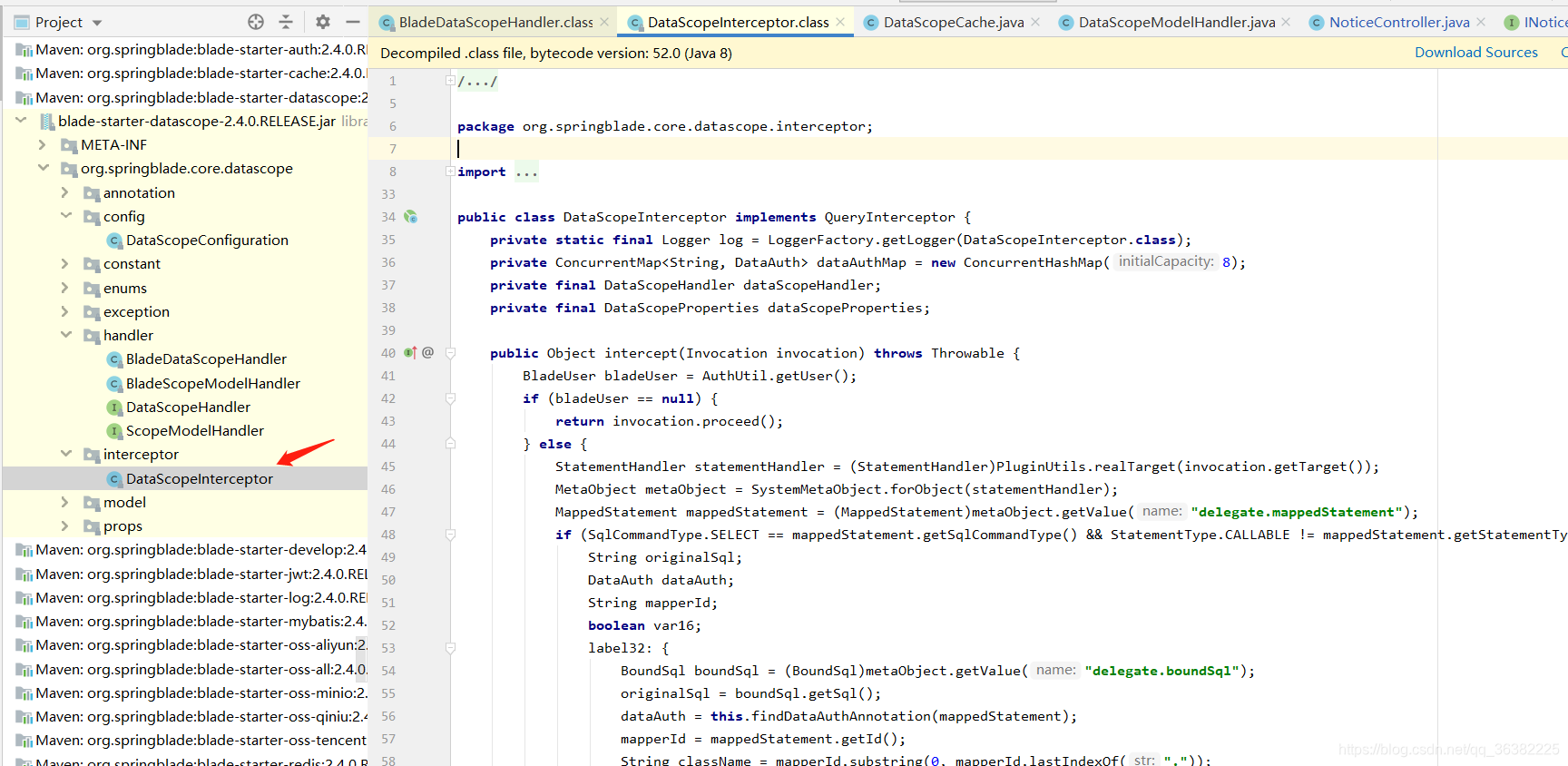Open the DataScopeCache.java tab
The image size is (1568, 766).
[953, 22]
